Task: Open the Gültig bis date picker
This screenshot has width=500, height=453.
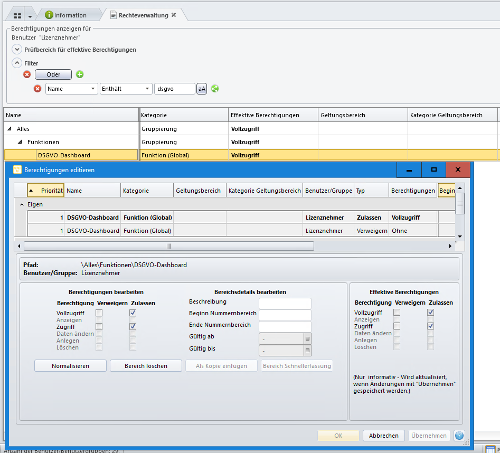Action: click(307, 350)
